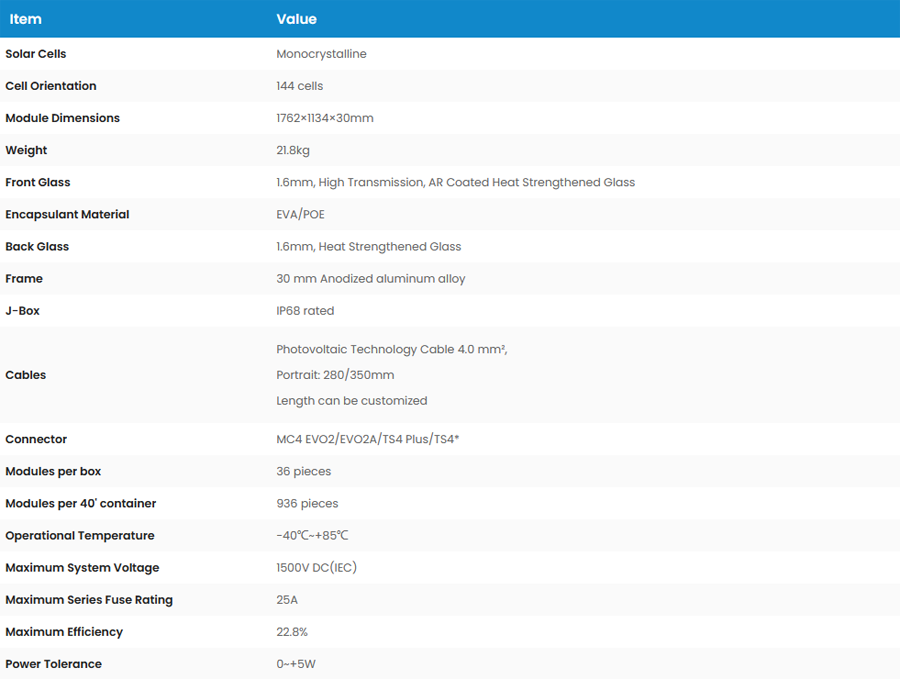Click the "Monocrystalline" value cell
The width and height of the screenshot is (900, 679).
pyautogui.click(x=321, y=54)
